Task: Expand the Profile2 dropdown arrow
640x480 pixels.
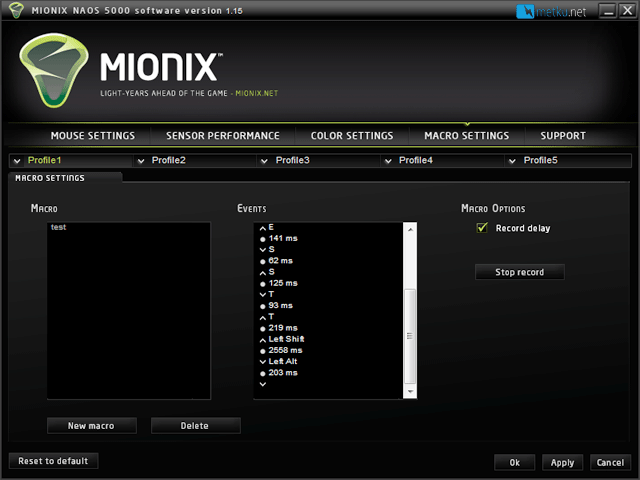Action: (141, 161)
